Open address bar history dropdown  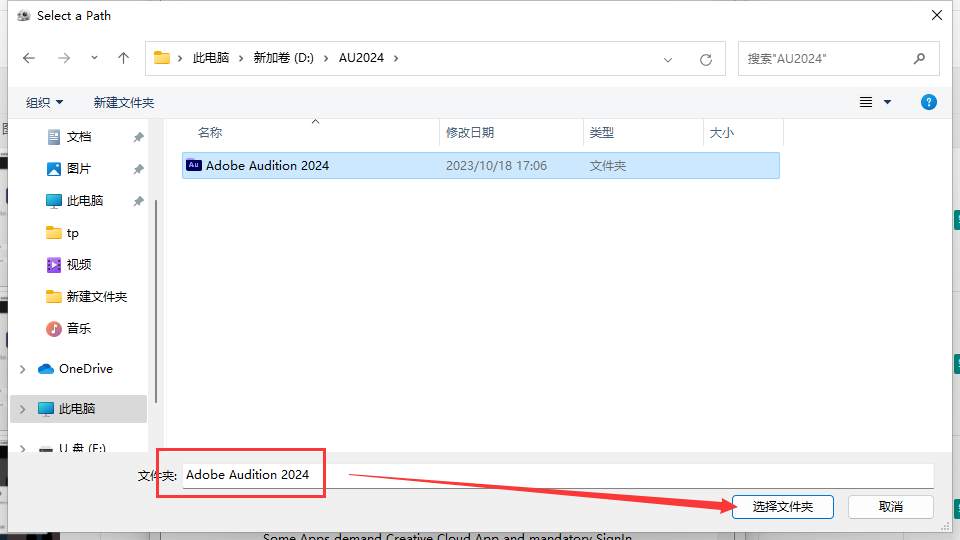point(668,59)
